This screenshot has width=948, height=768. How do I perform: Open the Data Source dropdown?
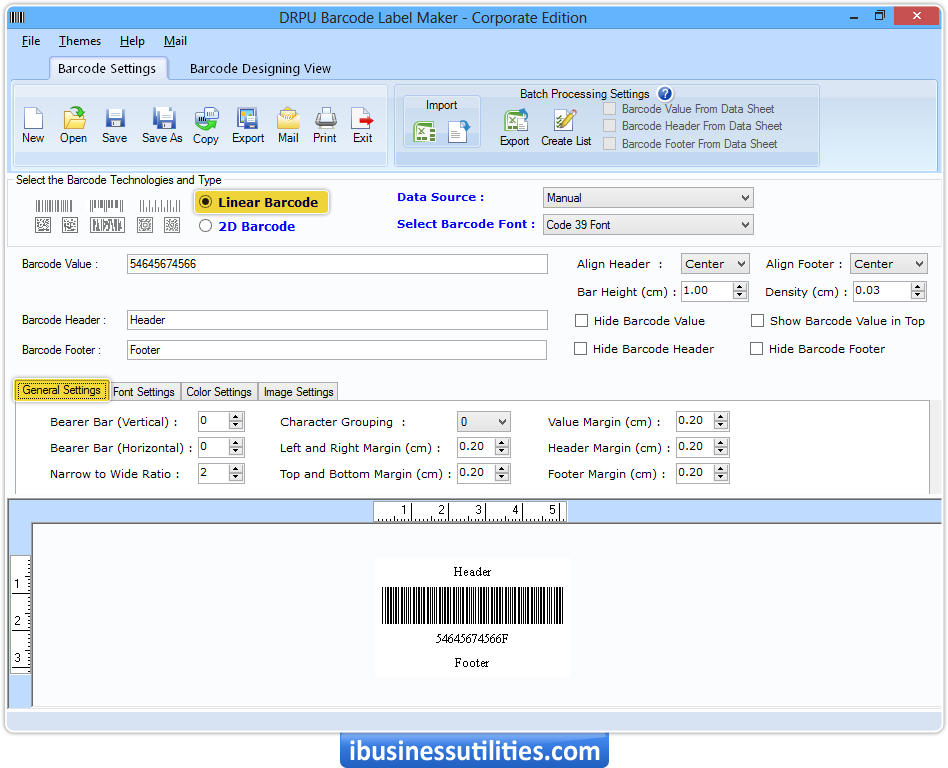pos(648,198)
